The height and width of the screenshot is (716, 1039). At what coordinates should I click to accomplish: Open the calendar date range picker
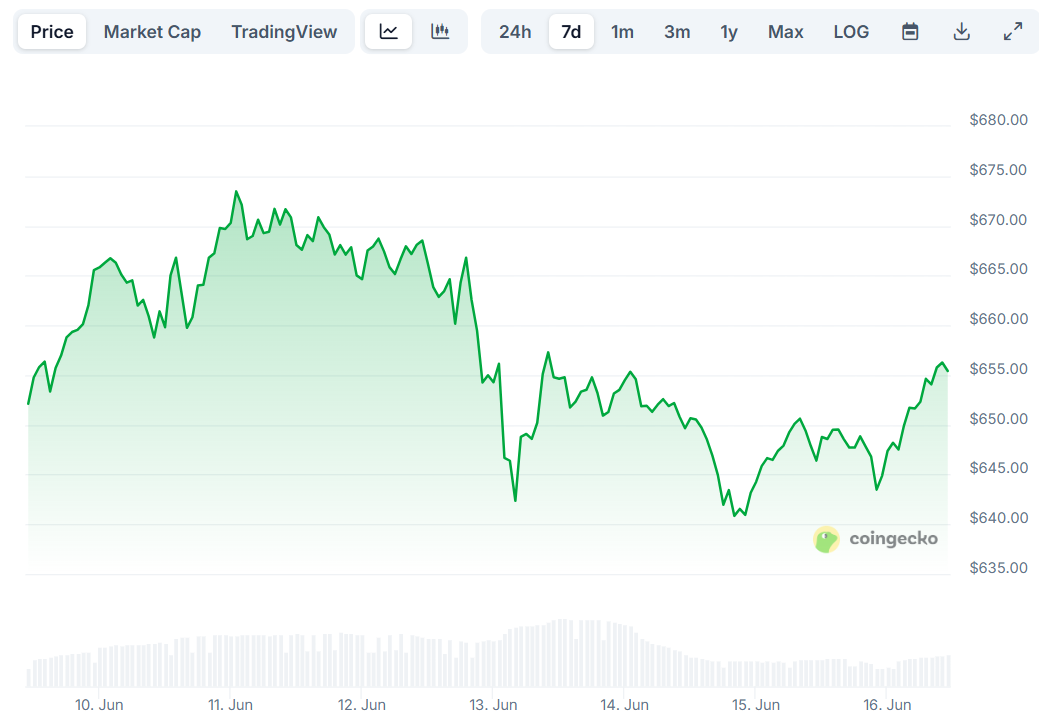click(x=910, y=32)
